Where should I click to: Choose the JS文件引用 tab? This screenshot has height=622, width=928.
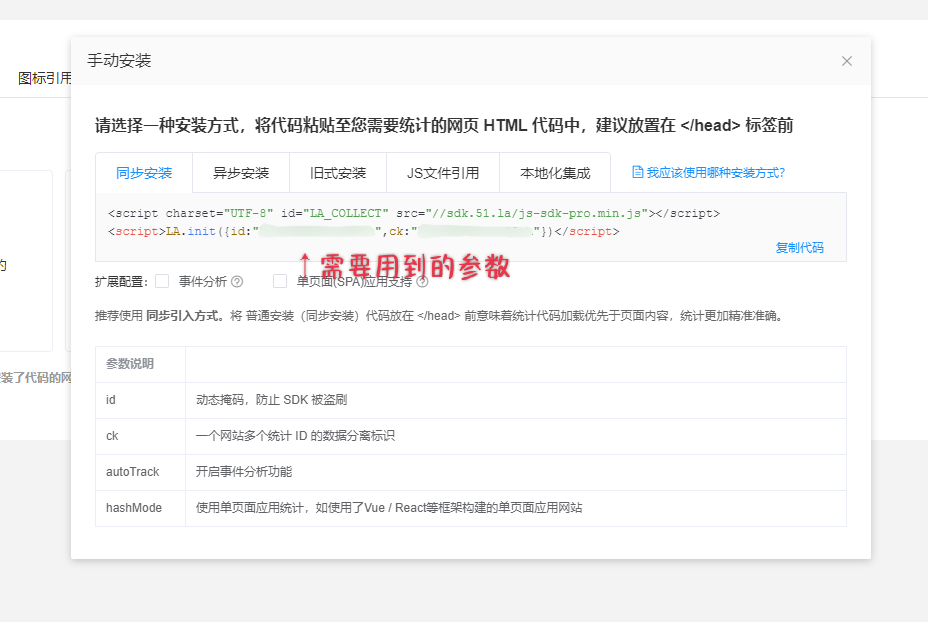point(443,173)
